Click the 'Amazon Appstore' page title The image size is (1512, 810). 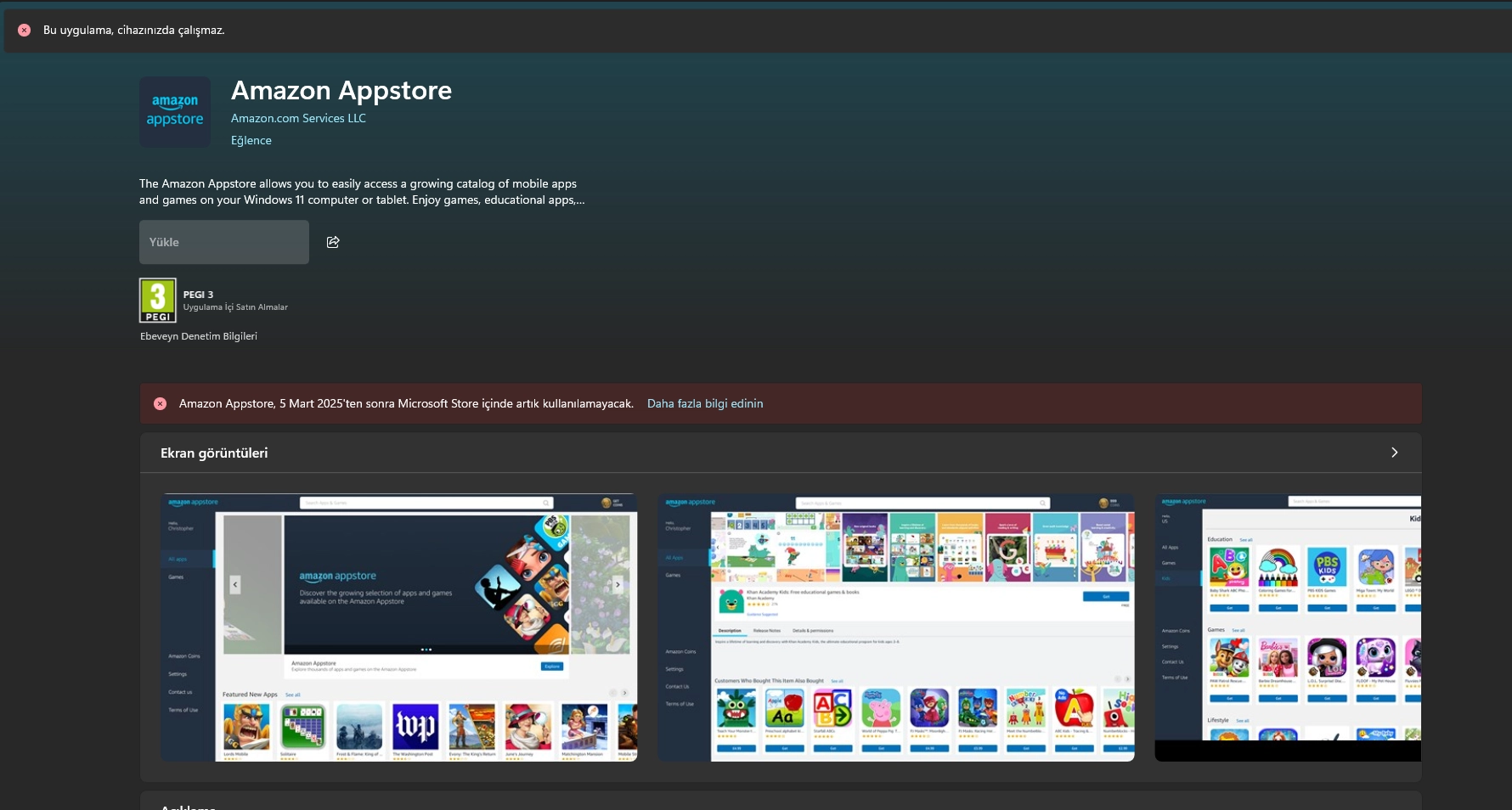point(341,90)
